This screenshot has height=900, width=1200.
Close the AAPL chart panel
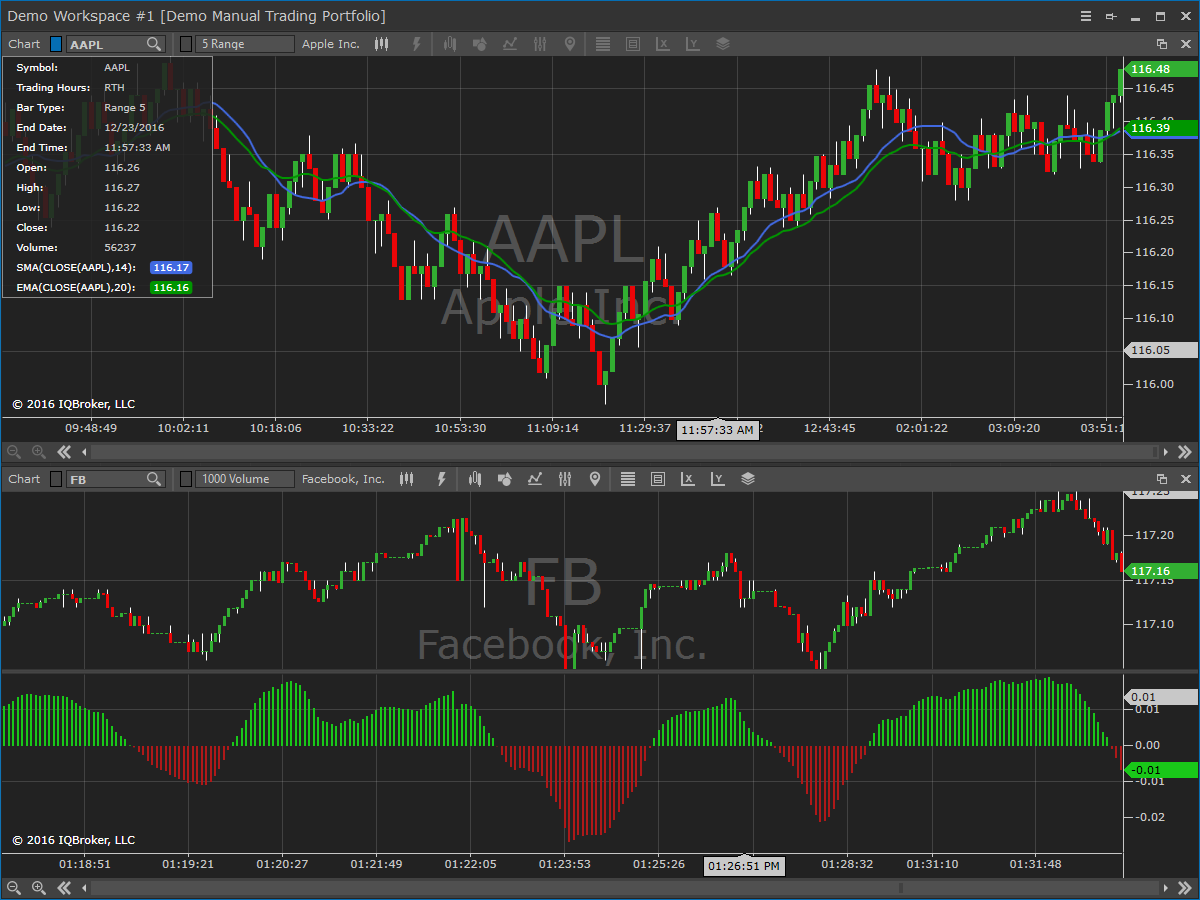pyautogui.click(x=1186, y=44)
